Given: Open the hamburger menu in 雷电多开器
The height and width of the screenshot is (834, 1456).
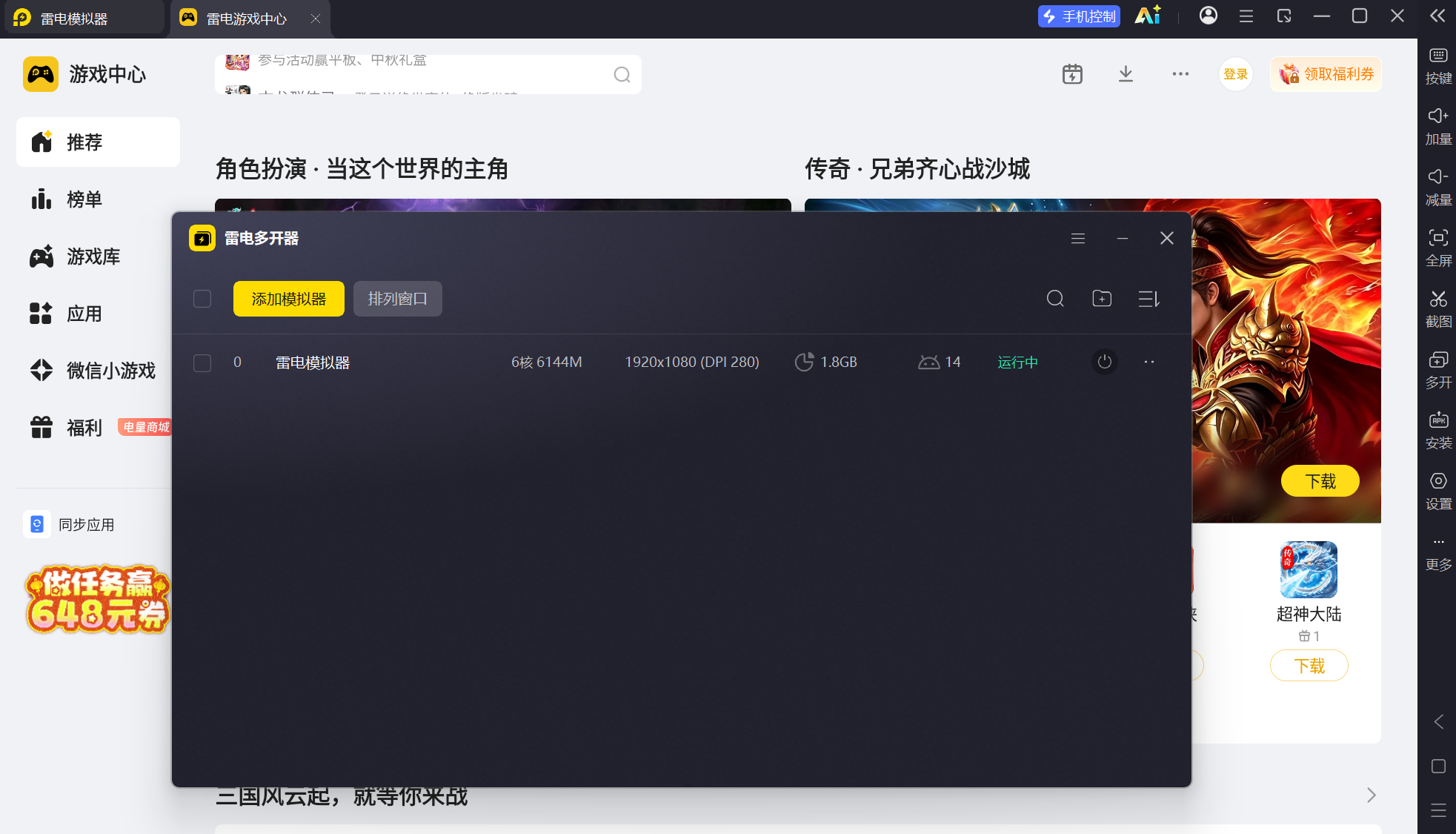Looking at the screenshot, I should click(1078, 238).
